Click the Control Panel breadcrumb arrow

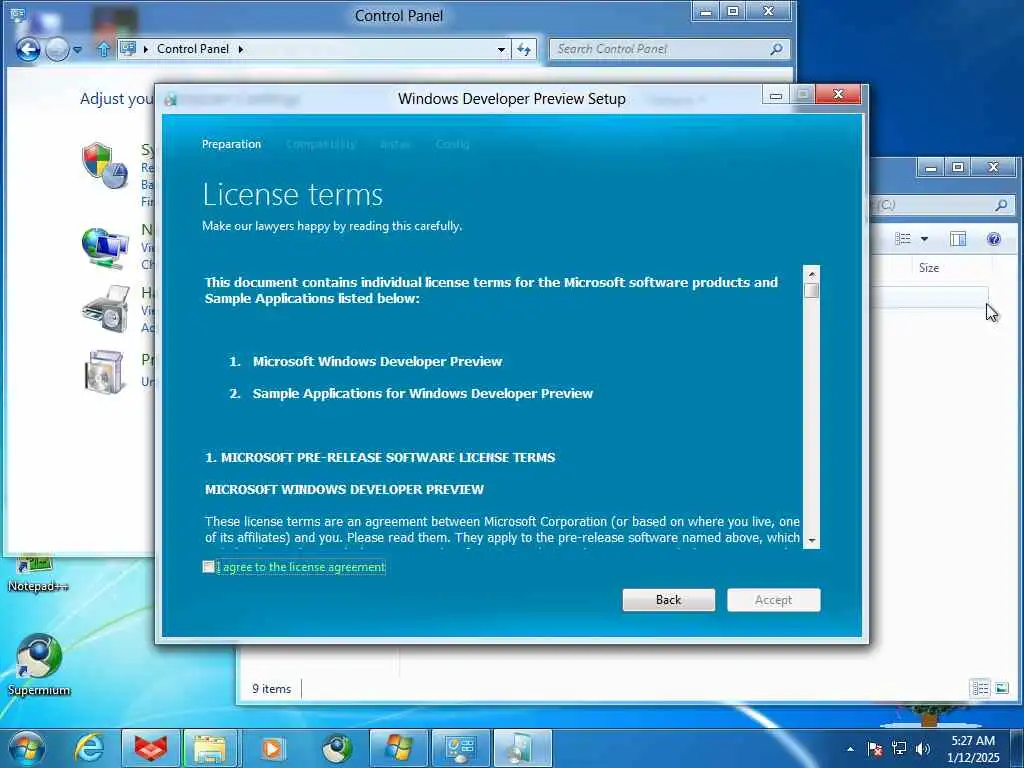[241, 49]
